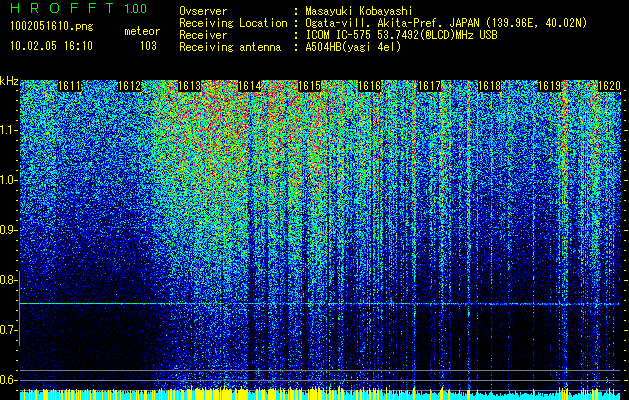The height and width of the screenshot is (400, 629).
Task: Click the 1613 time marker
Action: point(190,86)
